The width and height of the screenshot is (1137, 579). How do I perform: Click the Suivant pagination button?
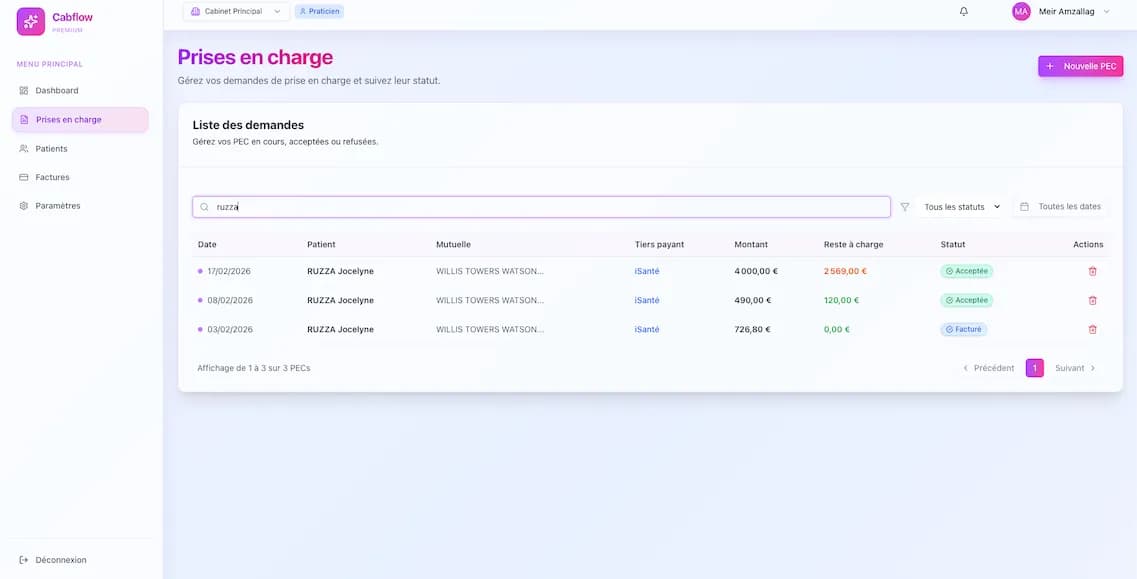pyautogui.click(x=1075, y=369)
